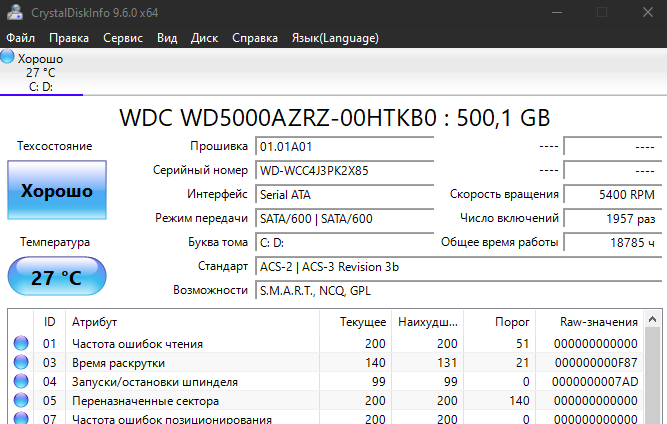
Task: Click the Общее время работы label
Action: [x=499, y=242]
